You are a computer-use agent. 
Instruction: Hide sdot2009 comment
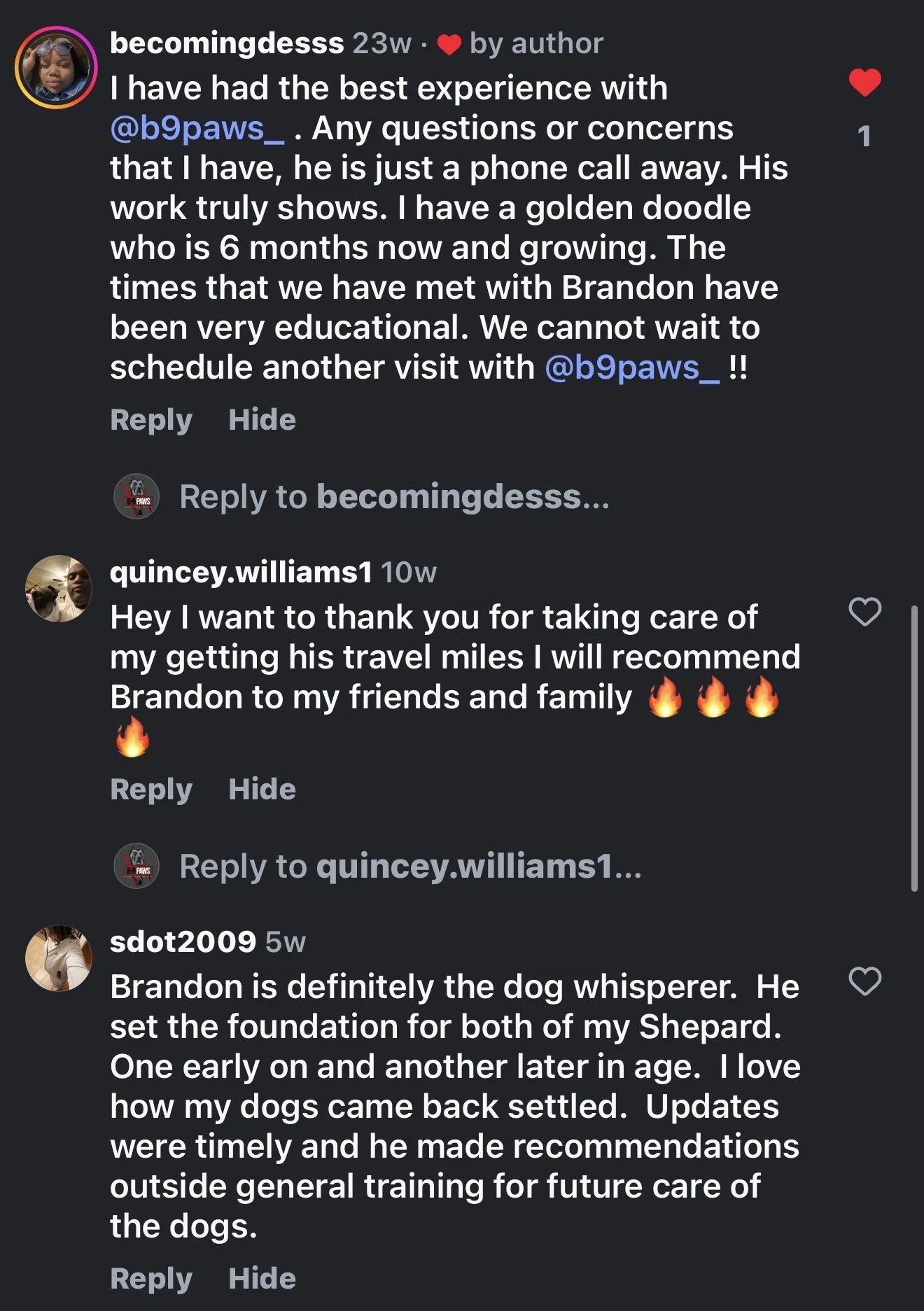tap(262, 1279)
